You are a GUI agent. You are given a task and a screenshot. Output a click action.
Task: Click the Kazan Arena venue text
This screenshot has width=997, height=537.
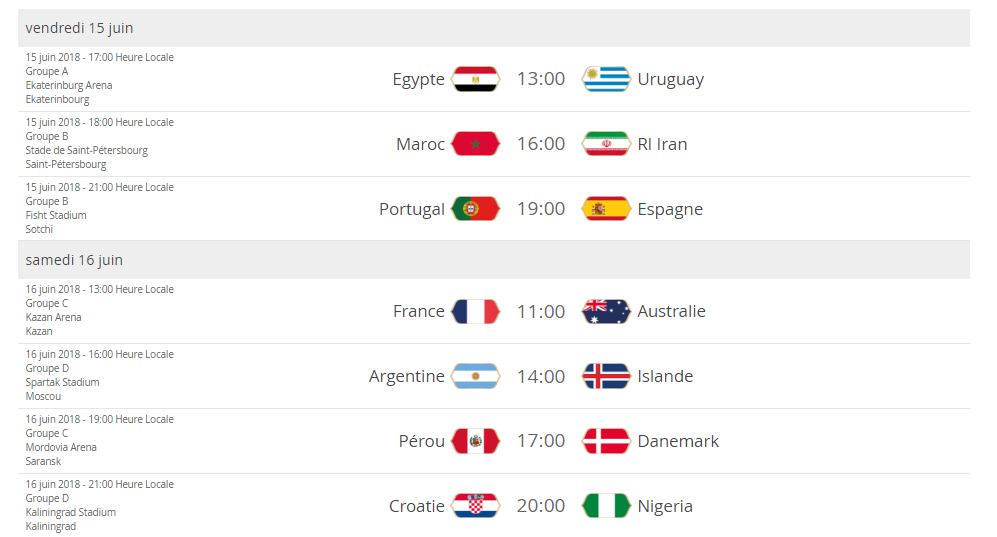tap(53, 317)
